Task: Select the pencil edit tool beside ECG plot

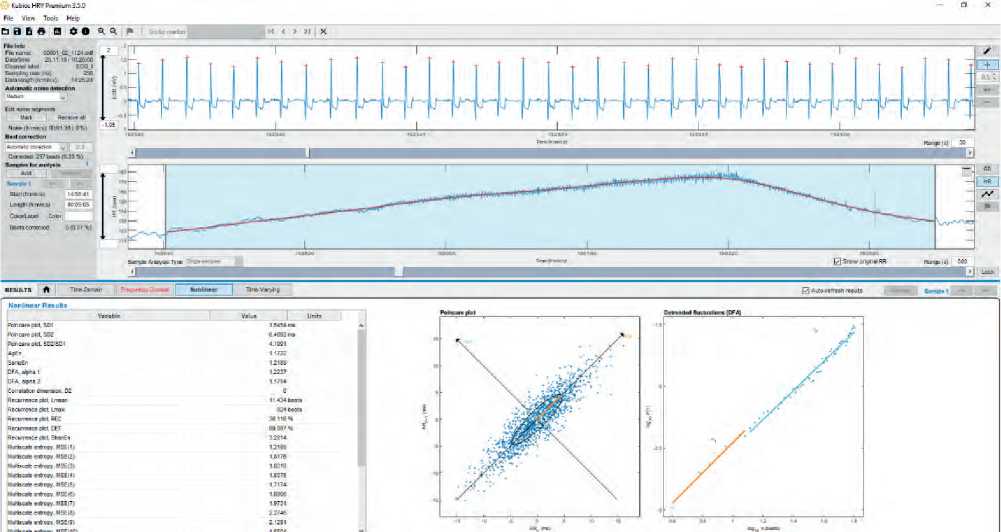Action: pos(987,51)
